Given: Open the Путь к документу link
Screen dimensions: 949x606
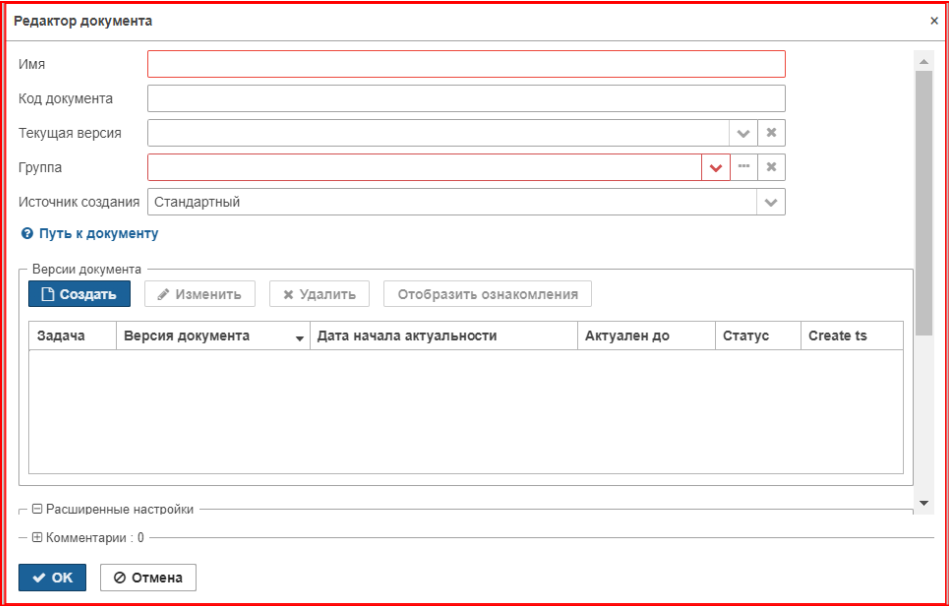Looking at the screenshot, I should coord(99,234).
